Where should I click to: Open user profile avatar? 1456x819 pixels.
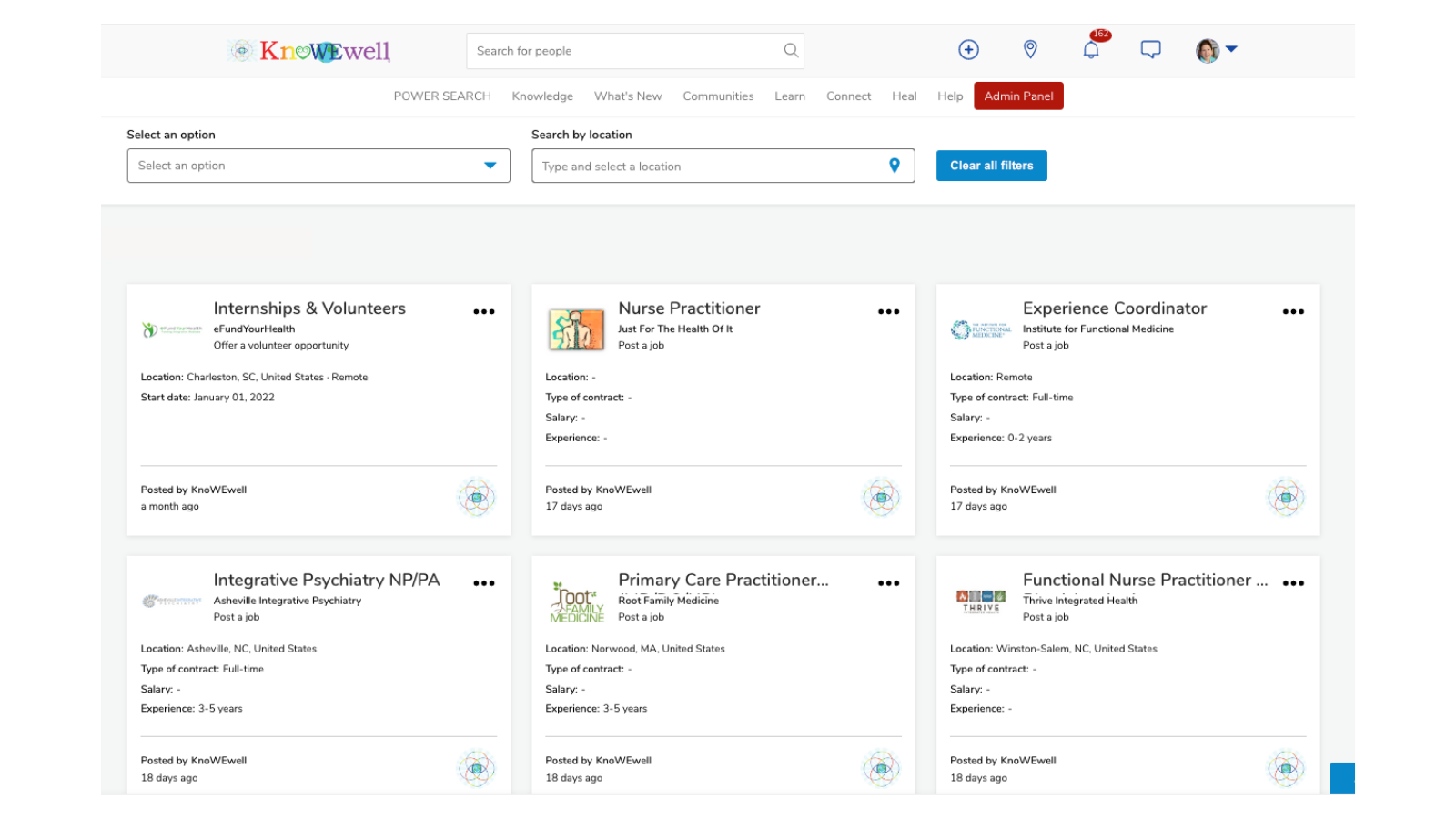pos(1207,51)
